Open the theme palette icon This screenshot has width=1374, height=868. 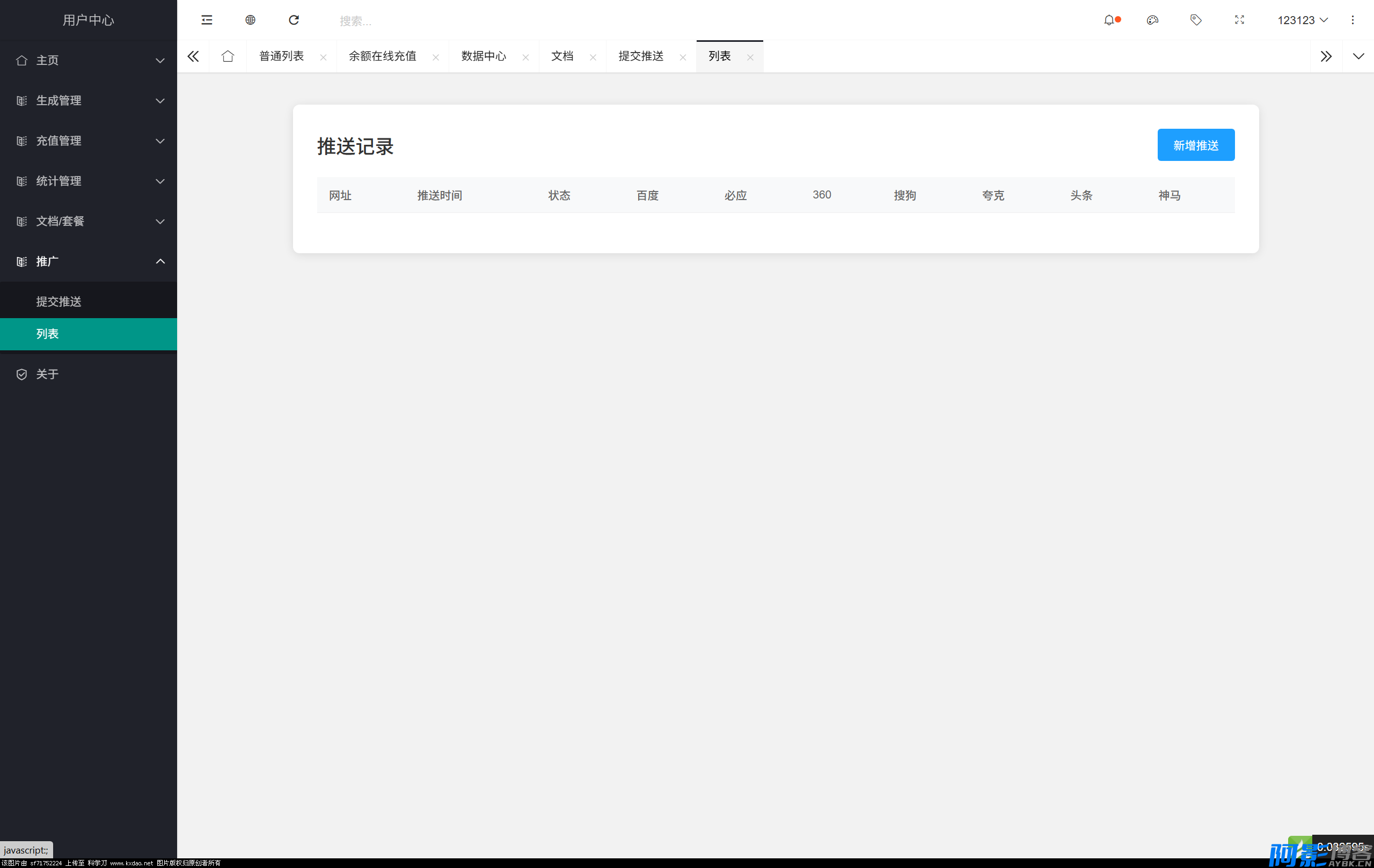tap(1152, 20)
